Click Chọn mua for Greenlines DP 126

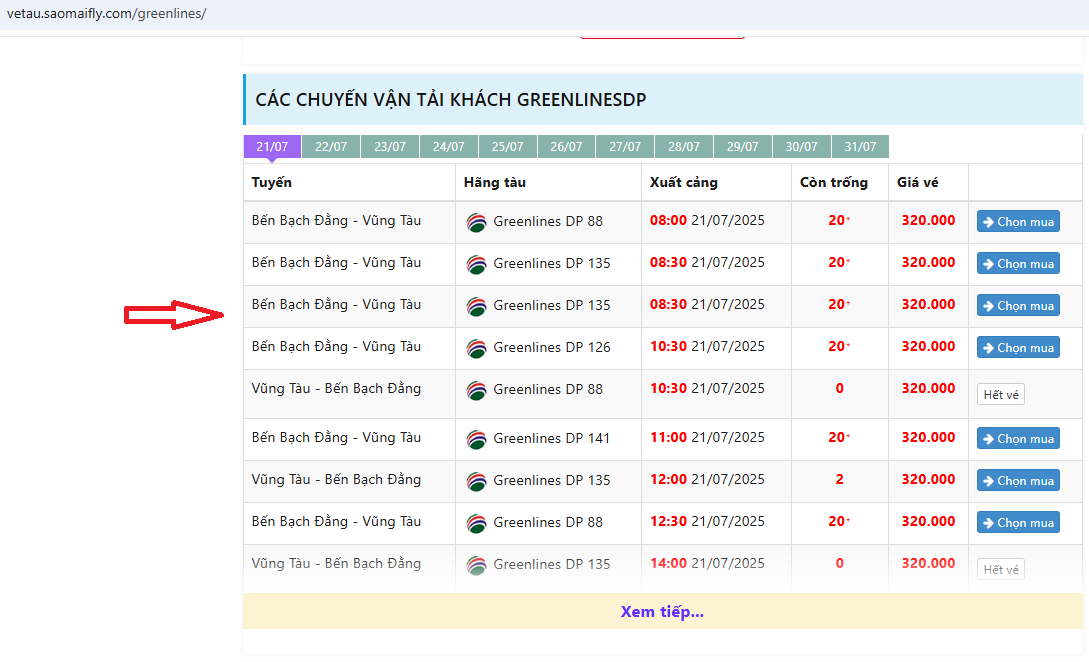pyautogui.click(x=1018, y=347)
